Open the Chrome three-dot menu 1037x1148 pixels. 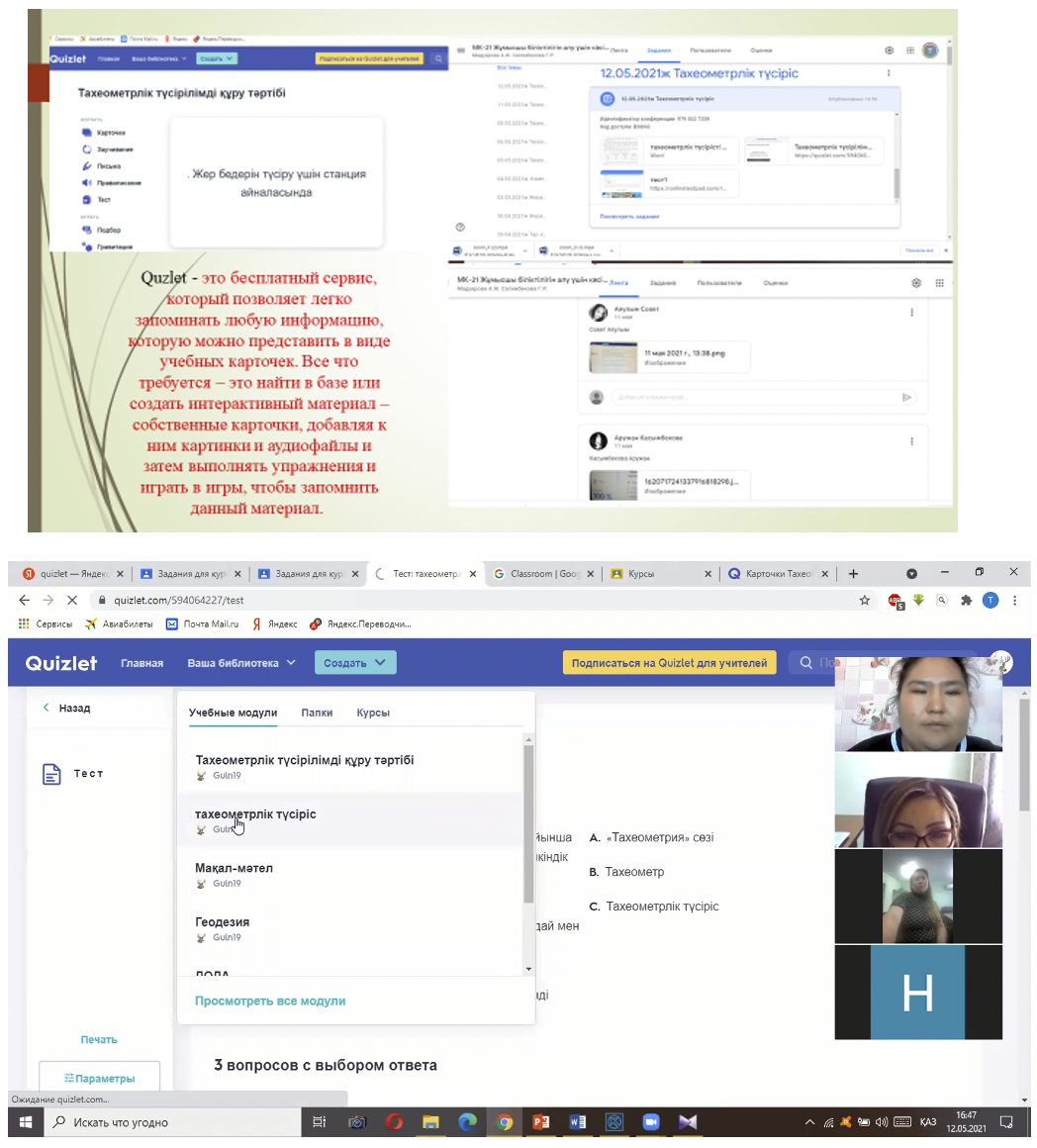pos(1014,601)
